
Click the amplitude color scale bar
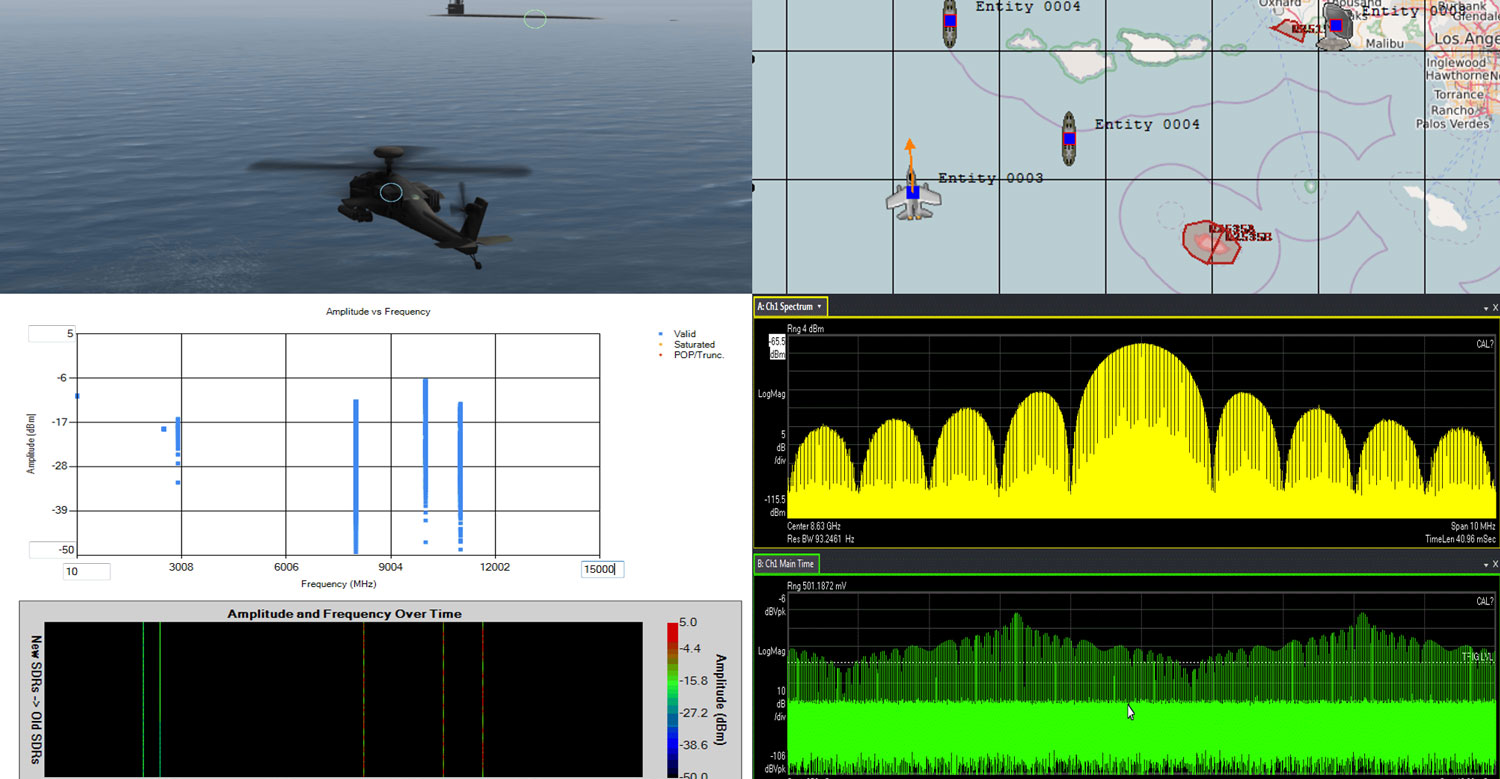(674, 698)
